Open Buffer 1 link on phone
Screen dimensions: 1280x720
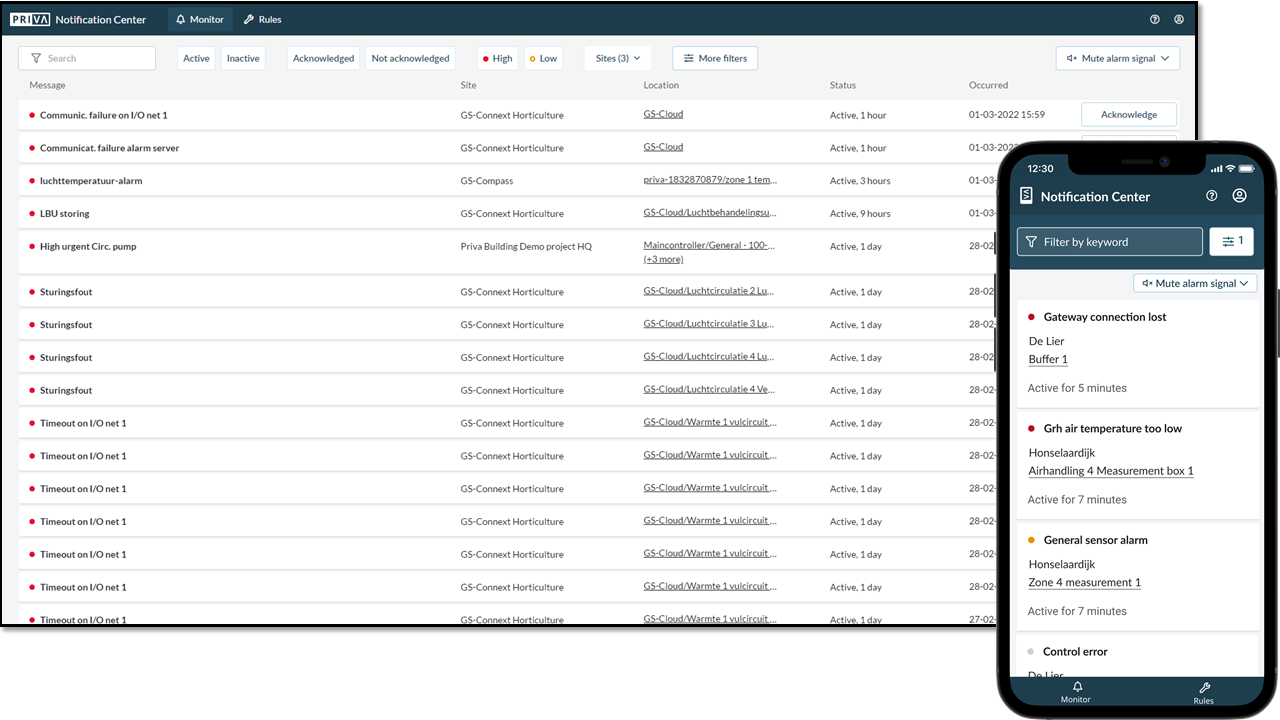[x=1048, y=359]
